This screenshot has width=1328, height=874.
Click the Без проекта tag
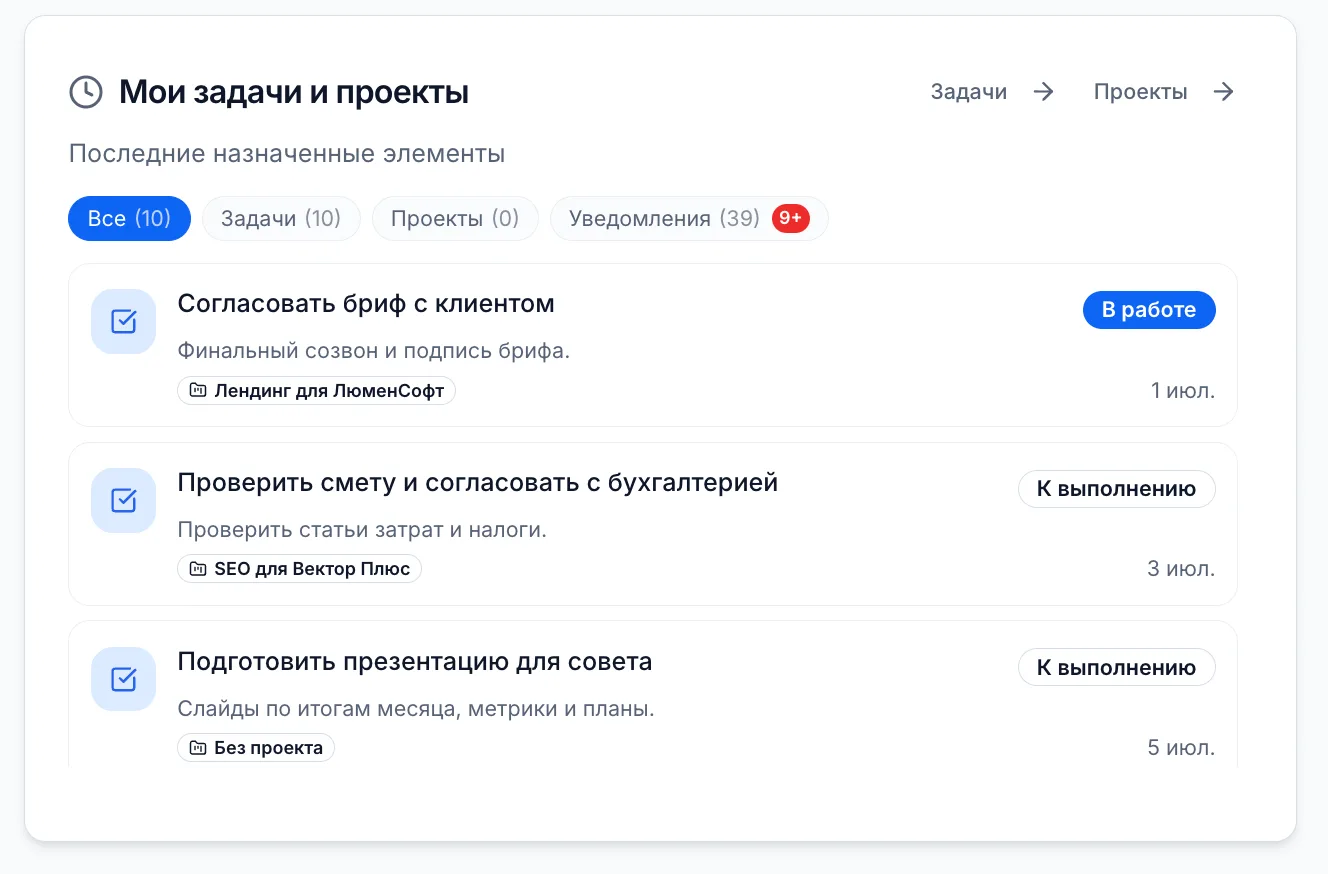[256, 748]
